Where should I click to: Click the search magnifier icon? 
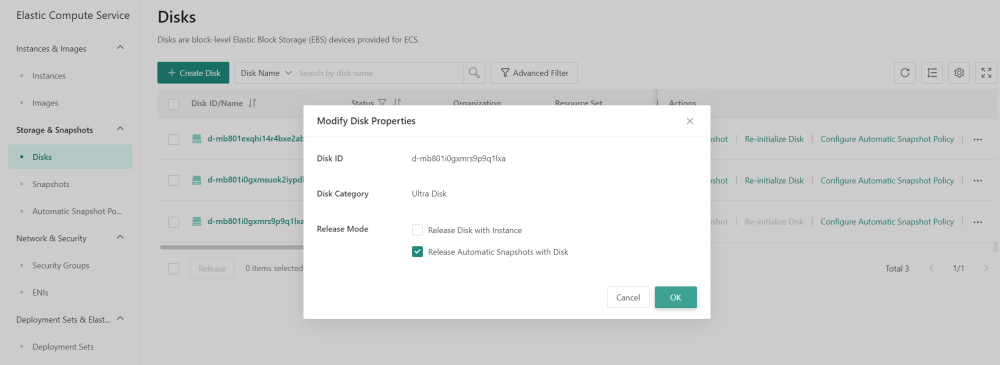(x=474, y=73)
